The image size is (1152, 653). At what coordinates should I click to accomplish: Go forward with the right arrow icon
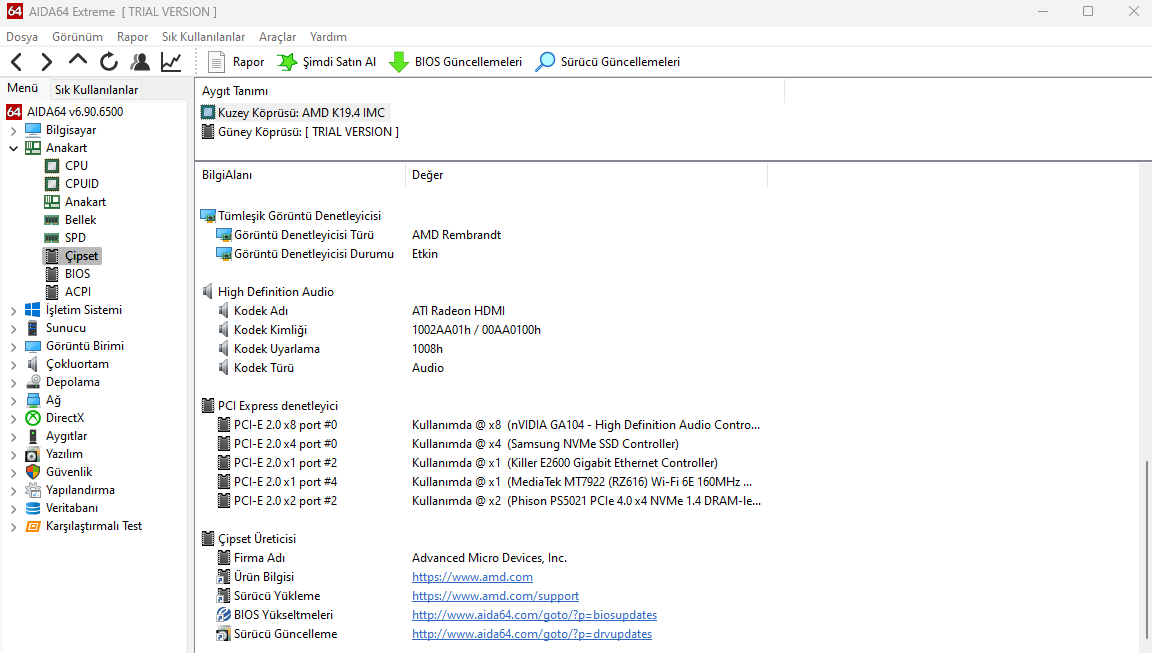pos(46,62)
